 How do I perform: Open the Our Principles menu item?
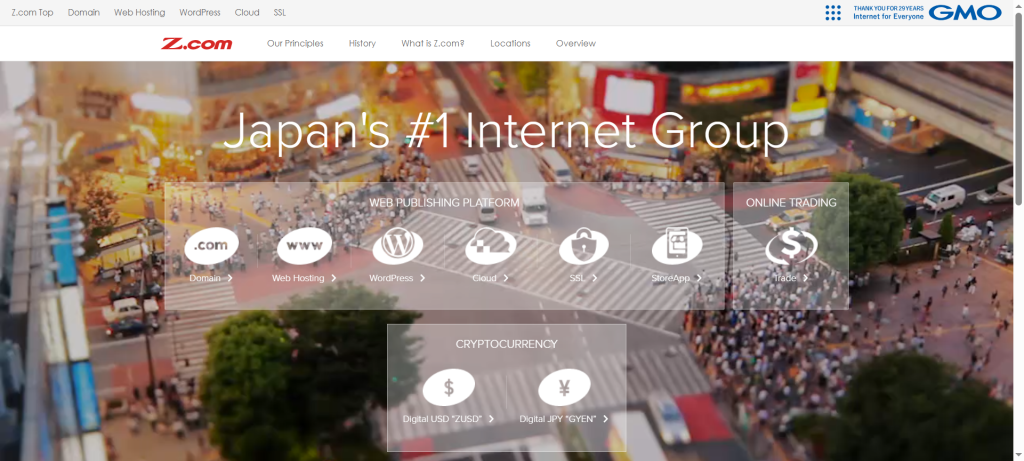coord(295,44)
